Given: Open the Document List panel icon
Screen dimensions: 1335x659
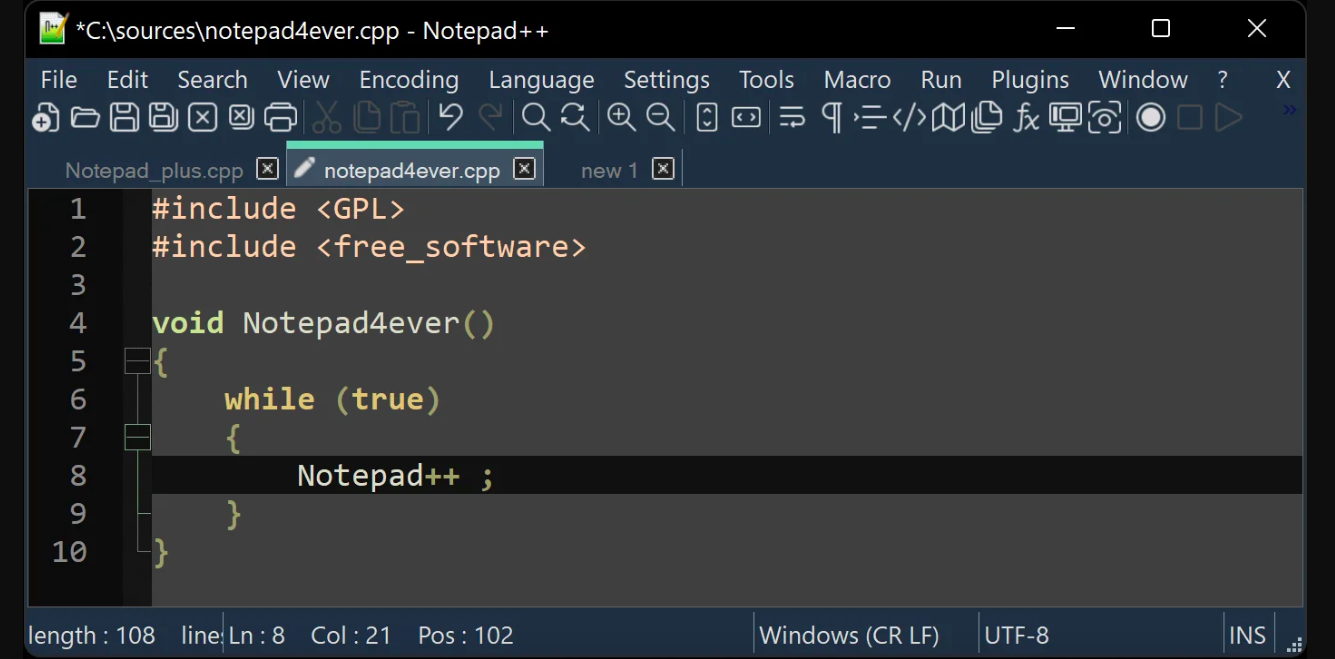Looking at the screenshot, I should click(x=987, y=118).
